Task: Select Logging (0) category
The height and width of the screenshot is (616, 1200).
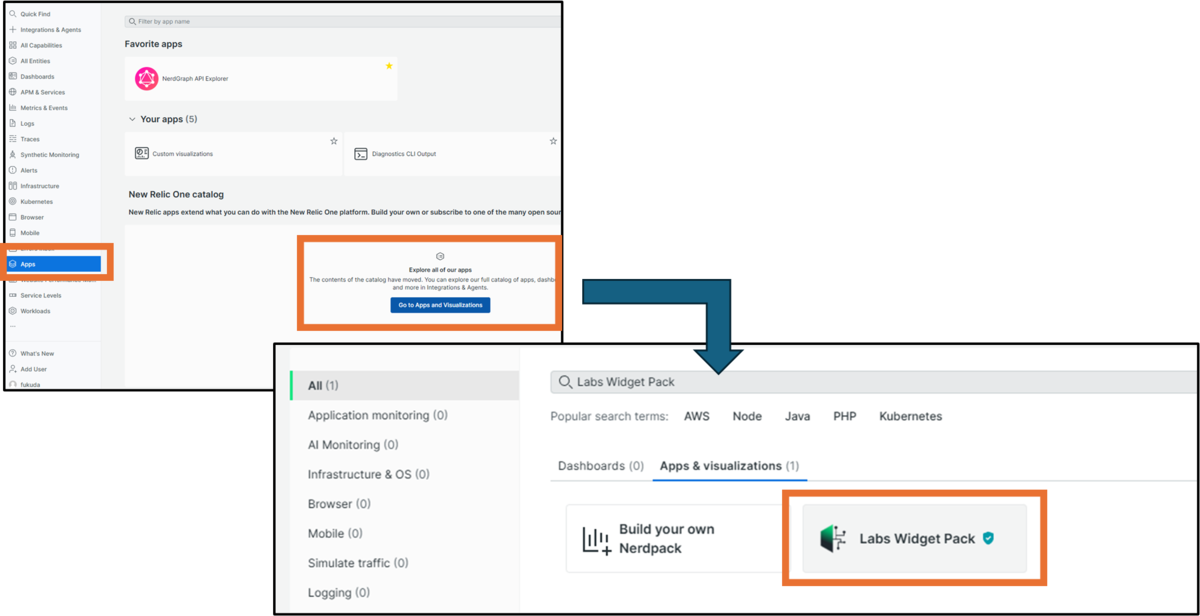Action: (339, 593)
